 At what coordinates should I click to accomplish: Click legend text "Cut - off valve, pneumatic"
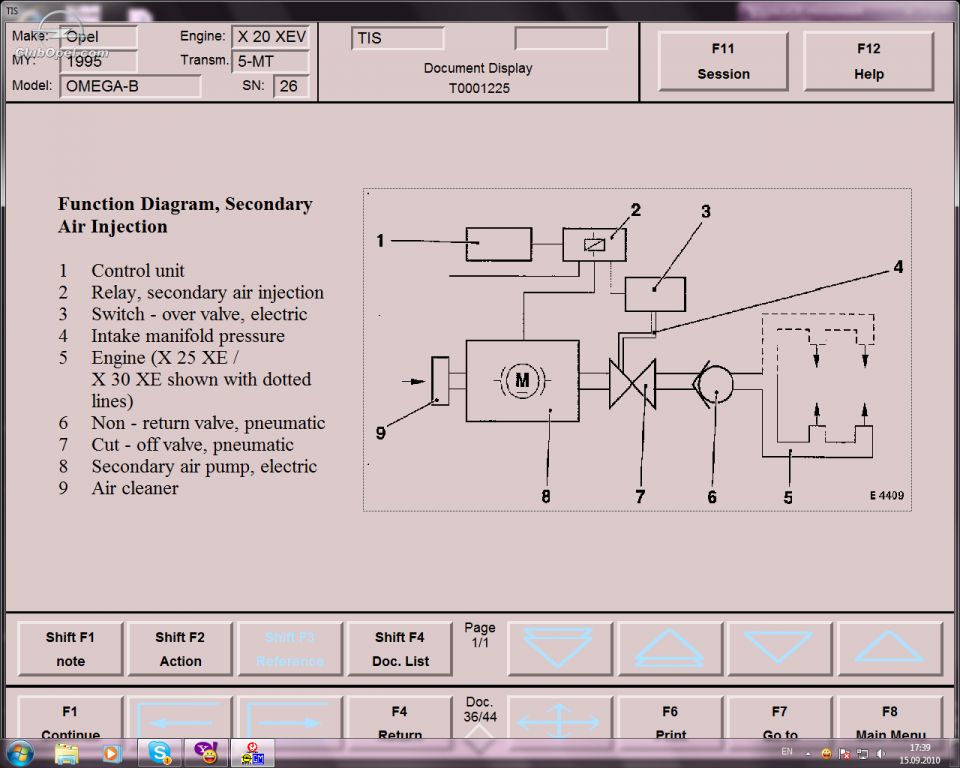(192, 445)
